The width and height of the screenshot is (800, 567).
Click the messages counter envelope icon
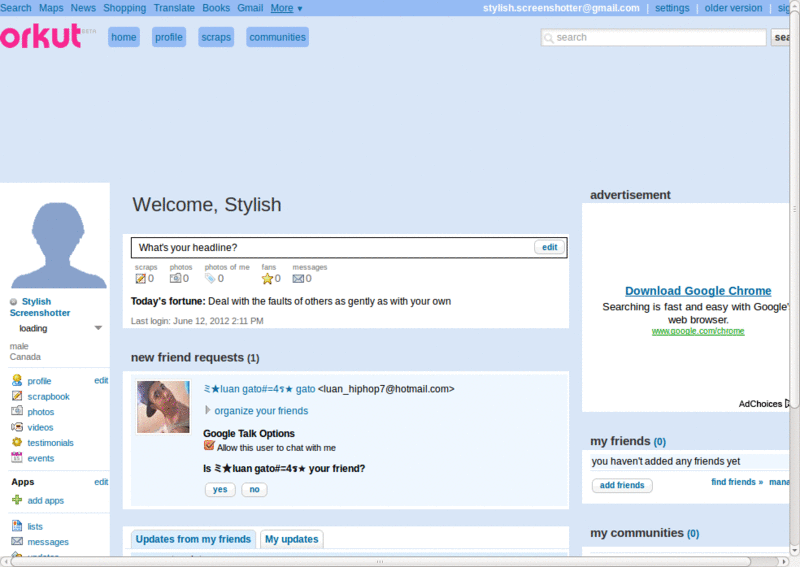point(298,279)
